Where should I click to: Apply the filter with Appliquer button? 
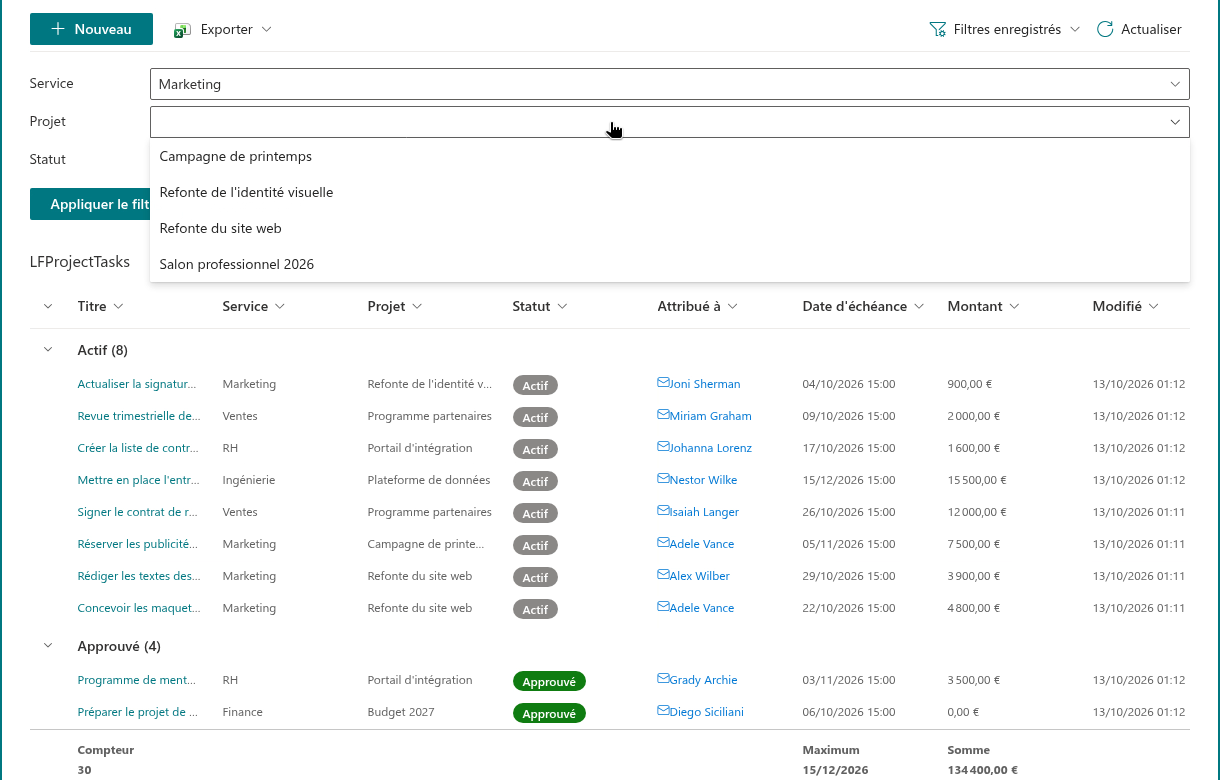(x=90, y=204)
